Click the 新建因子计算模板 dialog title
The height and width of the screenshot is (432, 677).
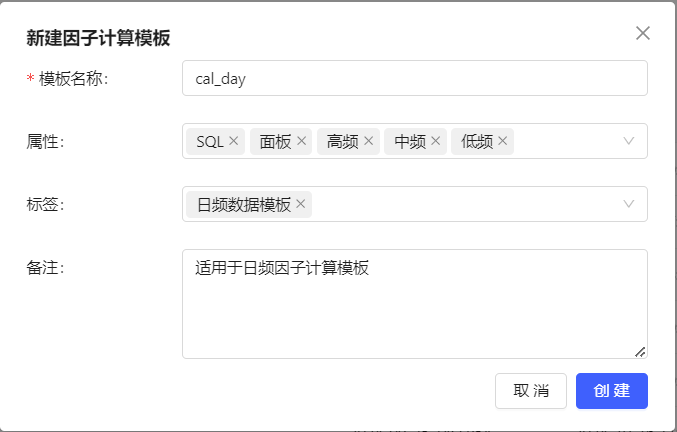pyautogui.click(x=98, y=38)
